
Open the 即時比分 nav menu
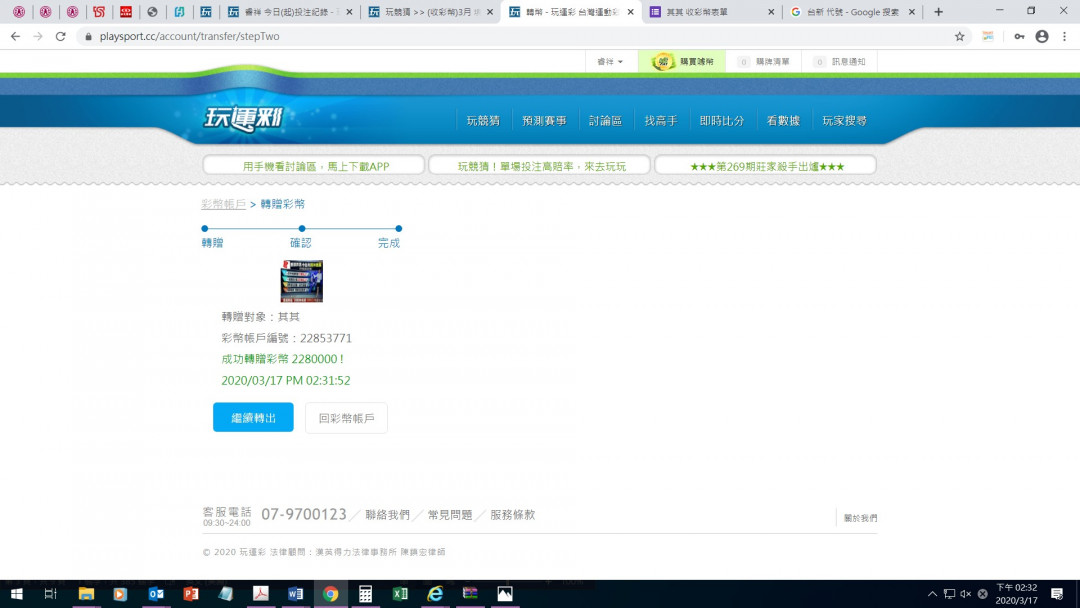(x=721, y=120)
